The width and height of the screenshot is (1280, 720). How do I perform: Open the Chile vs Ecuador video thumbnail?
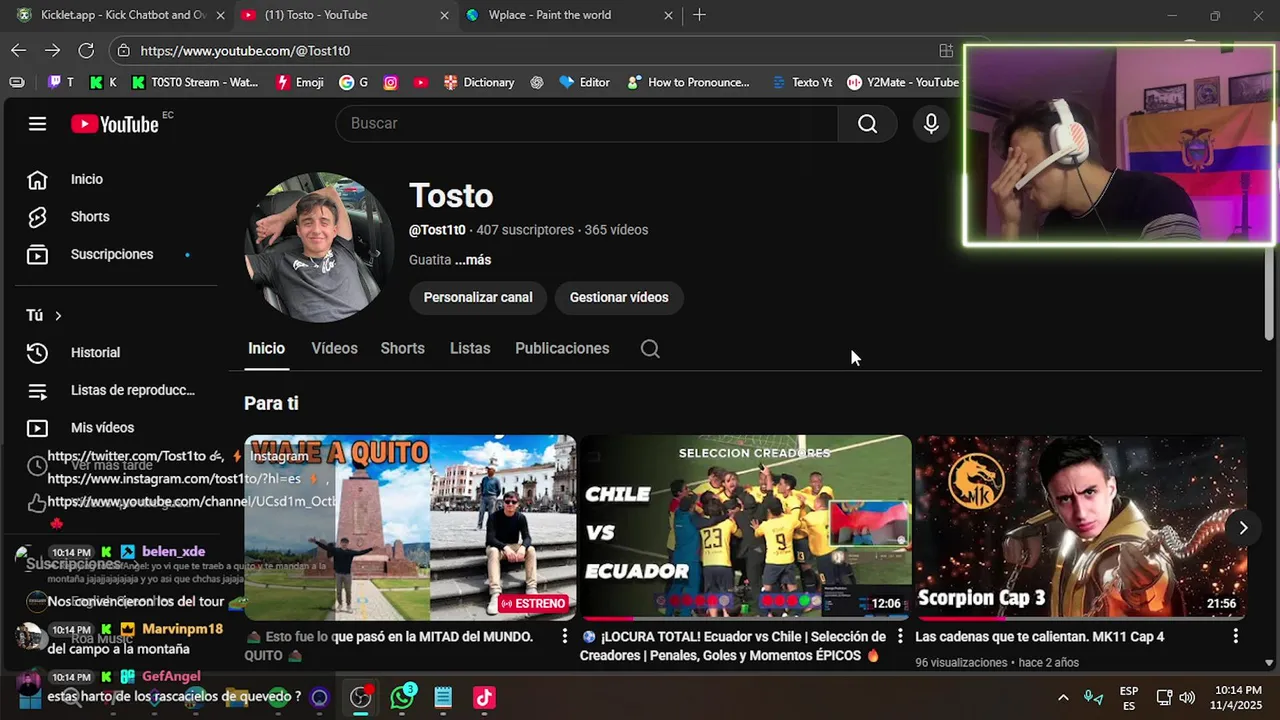pos(746,527)
